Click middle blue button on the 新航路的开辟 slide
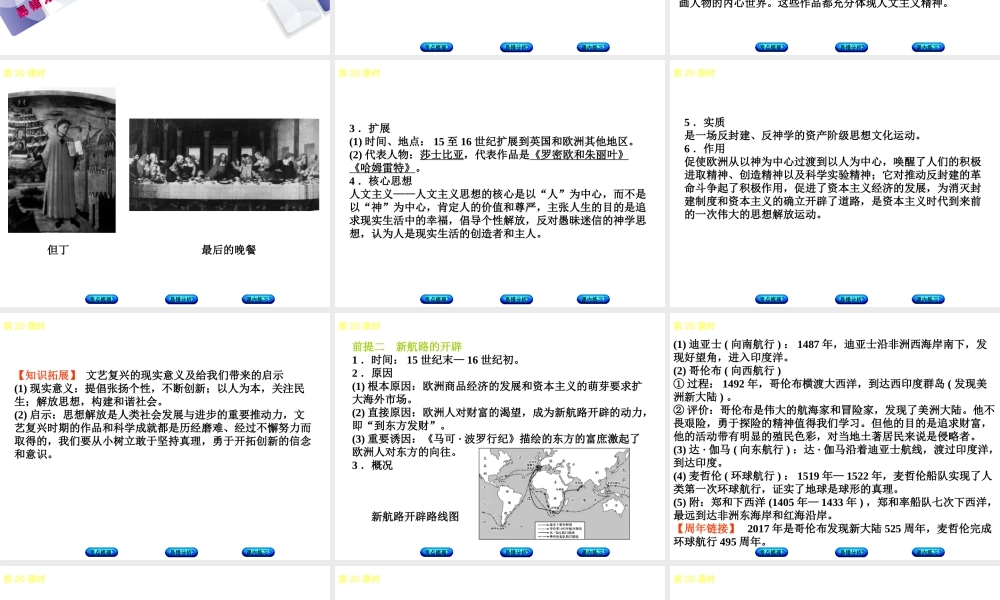The width and height of the screenshot is (1000, 600). (516, 552)
